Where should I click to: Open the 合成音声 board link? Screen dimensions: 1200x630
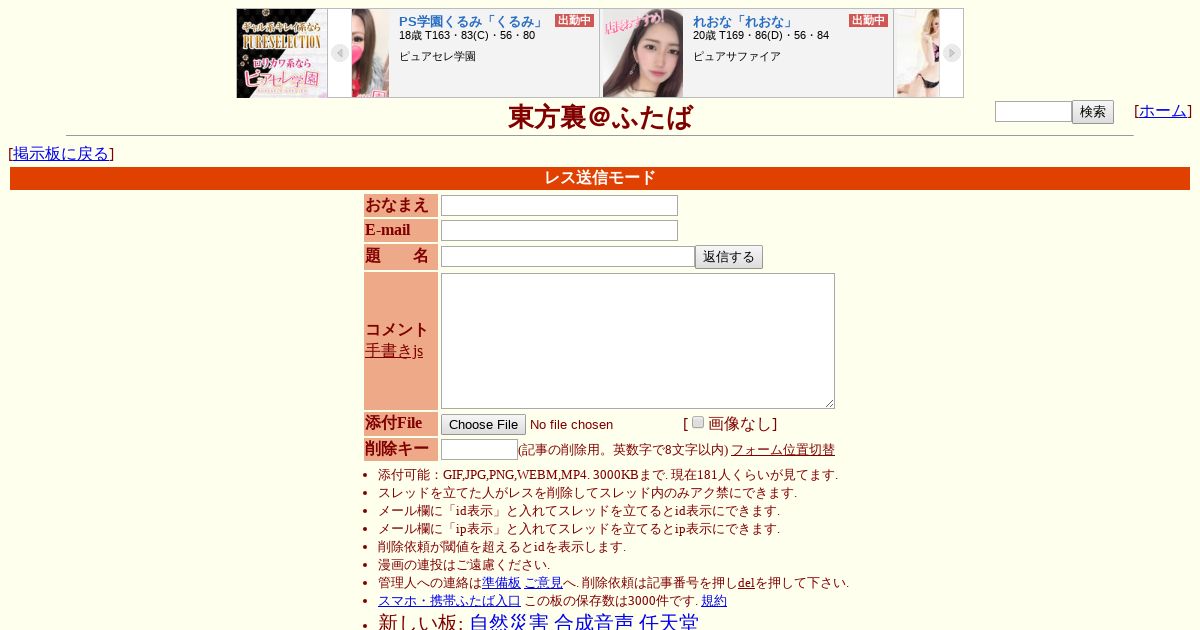pos(594,622)
